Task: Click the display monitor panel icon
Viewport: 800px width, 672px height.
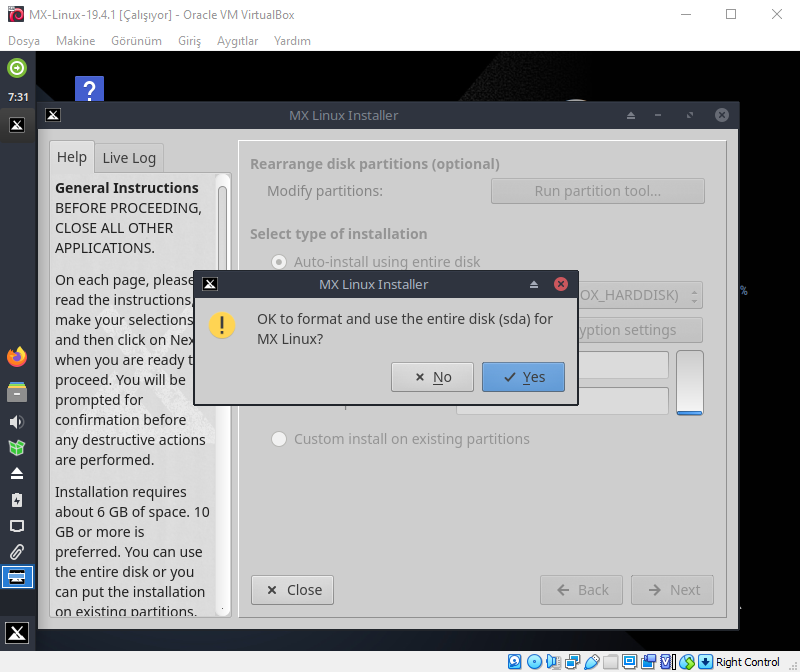Action: click(x=17, y=526)
